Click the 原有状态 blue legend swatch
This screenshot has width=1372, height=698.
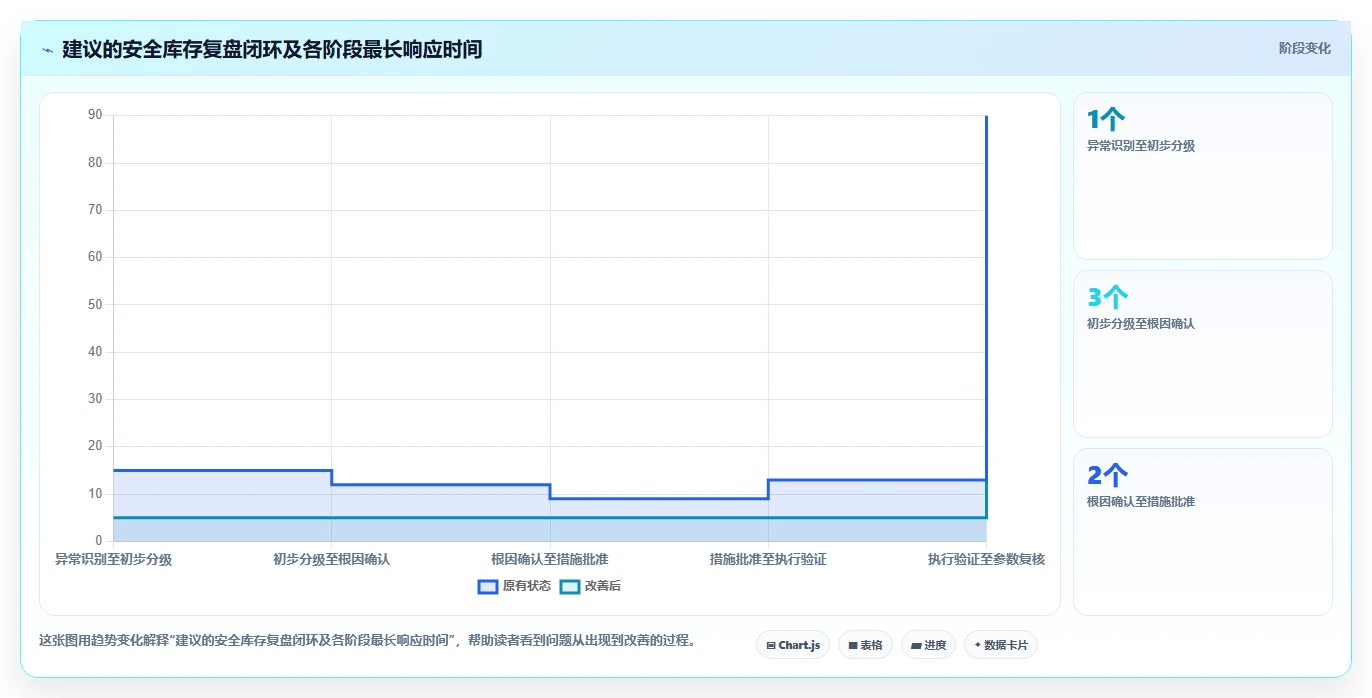[x=488, y=586]
